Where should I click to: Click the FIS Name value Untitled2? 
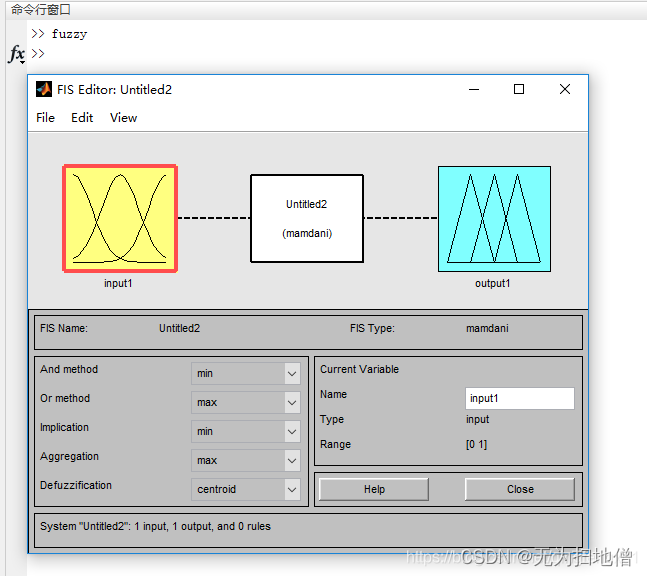click(x=179, y=328)
